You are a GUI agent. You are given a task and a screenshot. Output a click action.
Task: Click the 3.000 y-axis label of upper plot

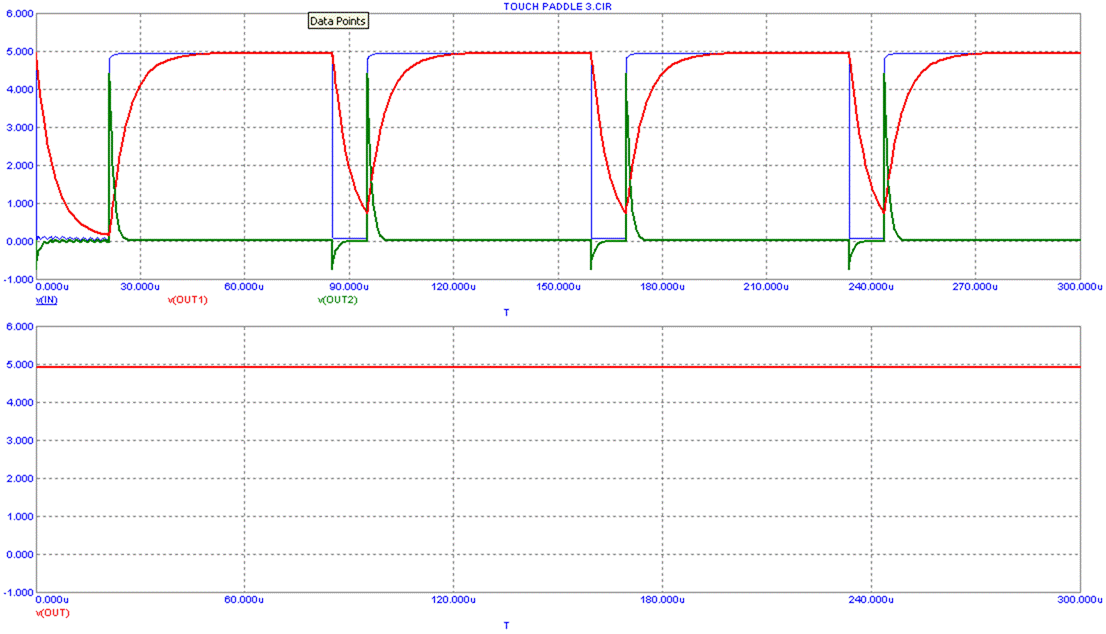(19, 128)
